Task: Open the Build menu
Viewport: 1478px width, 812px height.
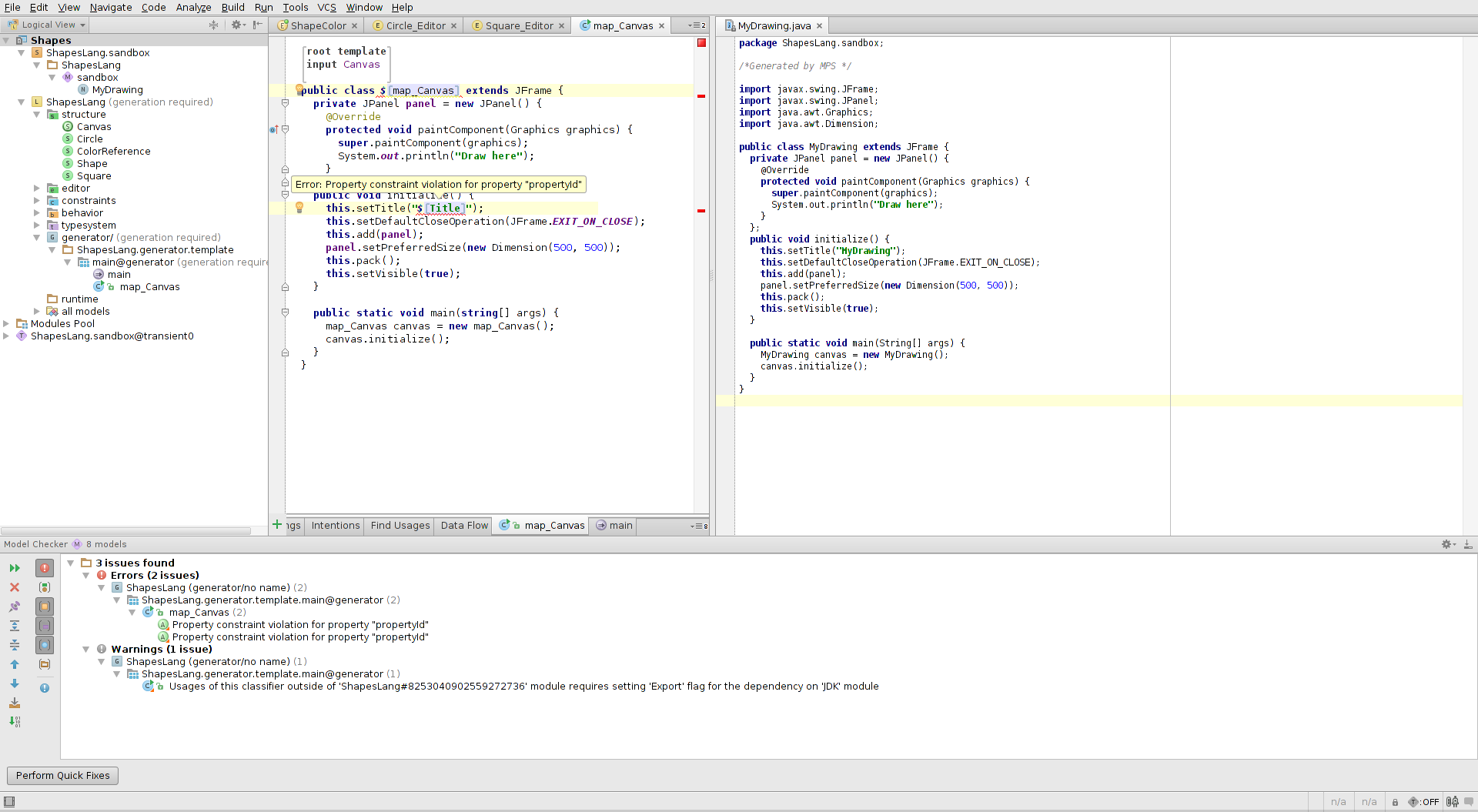Action: 232,7
